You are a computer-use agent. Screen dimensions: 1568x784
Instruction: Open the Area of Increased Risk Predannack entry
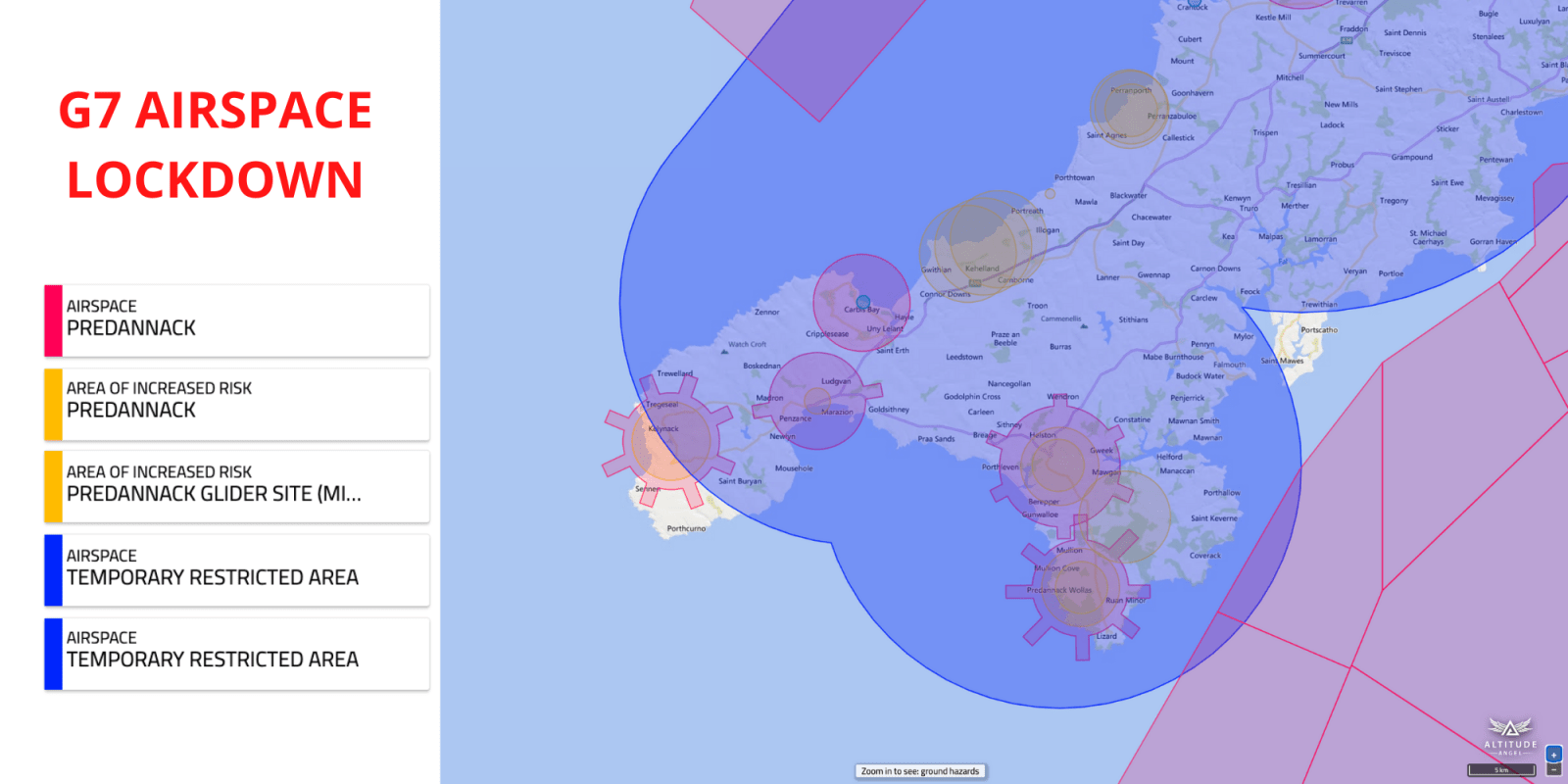(237, 404)
